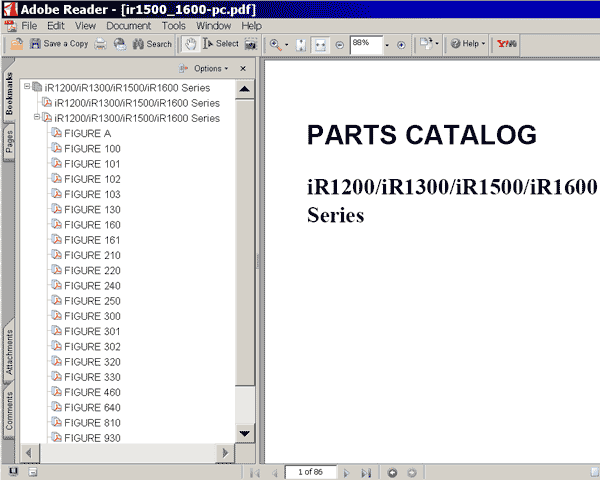Image resolution: width=600 pixels, height=480 pixels.
Task: Open the File menu
Action: click(29, 26)
